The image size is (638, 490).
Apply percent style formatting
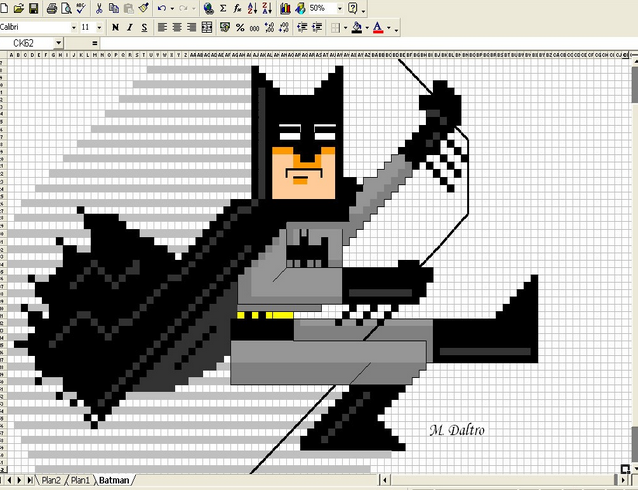pyautogui.click(x=240, y=27)
